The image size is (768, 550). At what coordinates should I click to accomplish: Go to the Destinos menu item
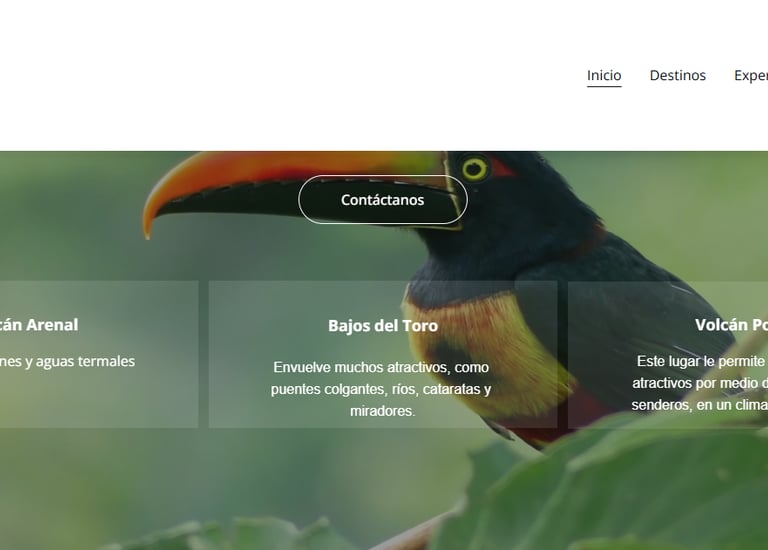(677, 75)
